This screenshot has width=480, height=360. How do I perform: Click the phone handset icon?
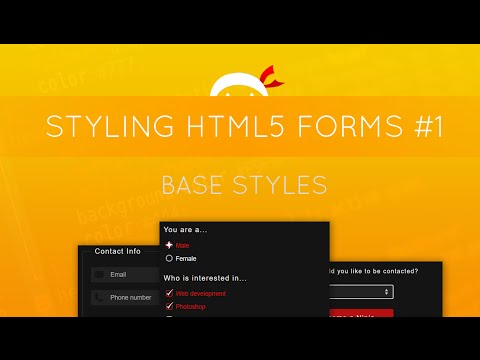[x=99, y=297]
